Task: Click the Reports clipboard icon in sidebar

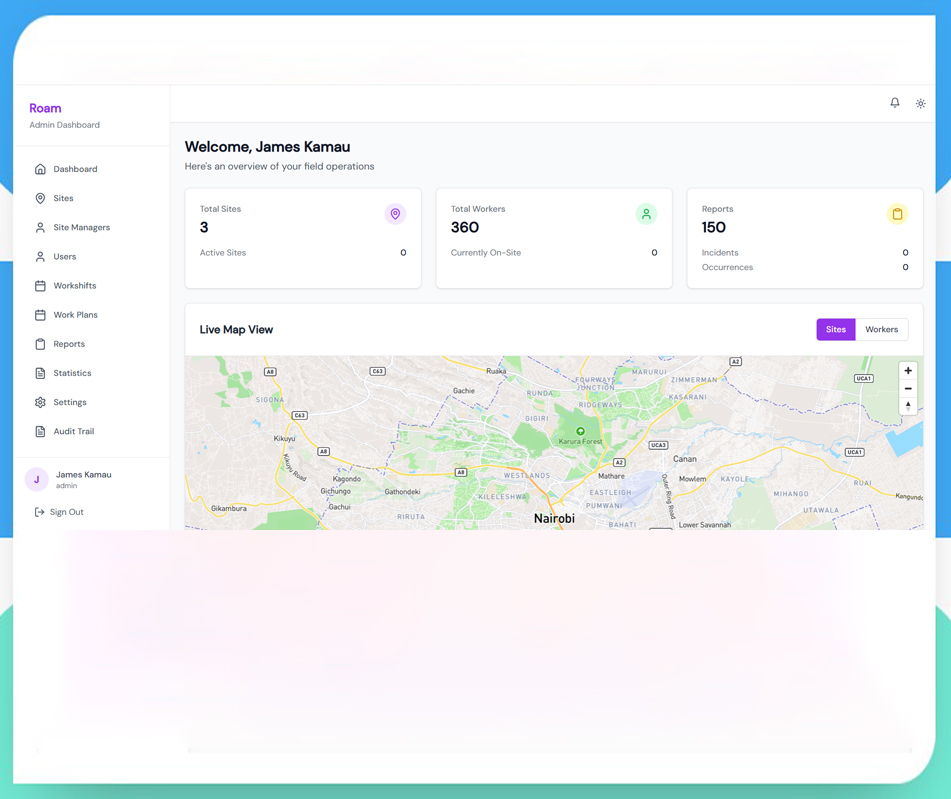Action: 40,343
